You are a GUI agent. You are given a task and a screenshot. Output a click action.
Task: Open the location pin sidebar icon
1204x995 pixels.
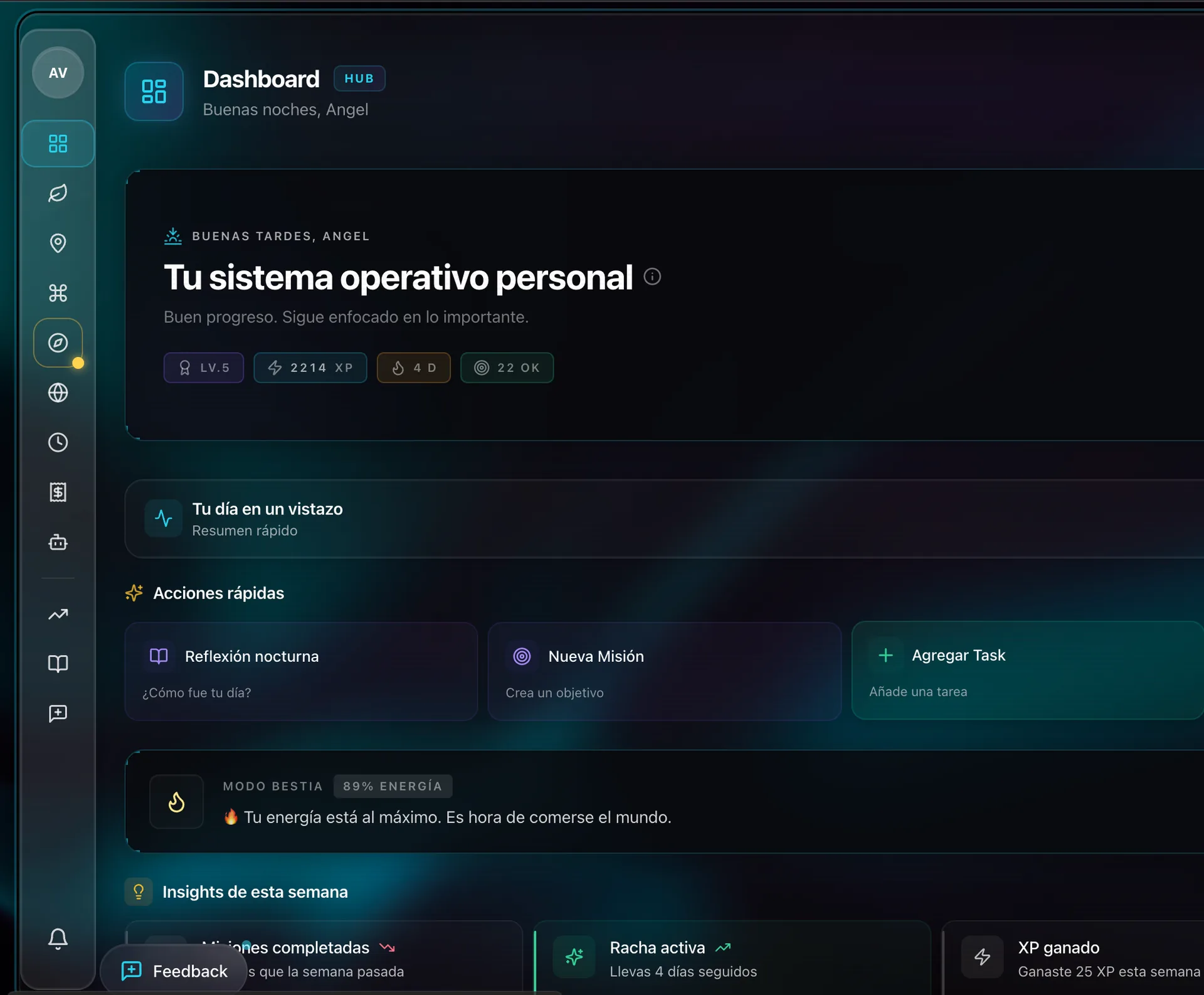[x=58, y=243]
